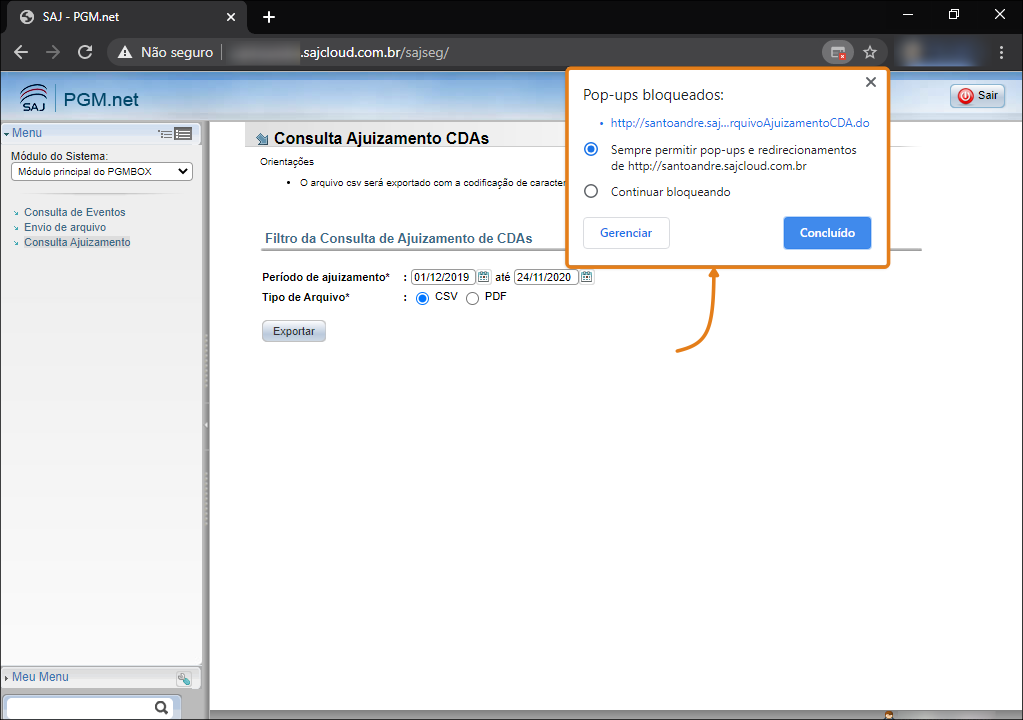The width and height of the screenshot is (1023, 720).
Task: Switch the menu to detailed list view
Action: [183, 133]
